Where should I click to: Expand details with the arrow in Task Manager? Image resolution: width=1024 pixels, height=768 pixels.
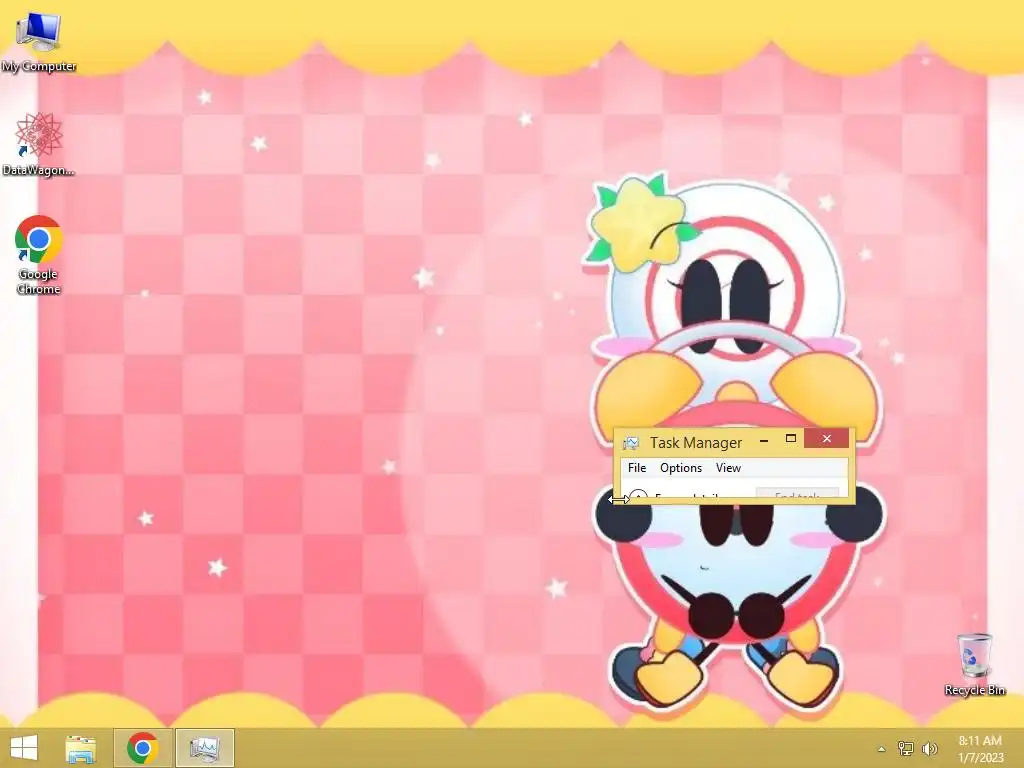[x=639, y=496]
